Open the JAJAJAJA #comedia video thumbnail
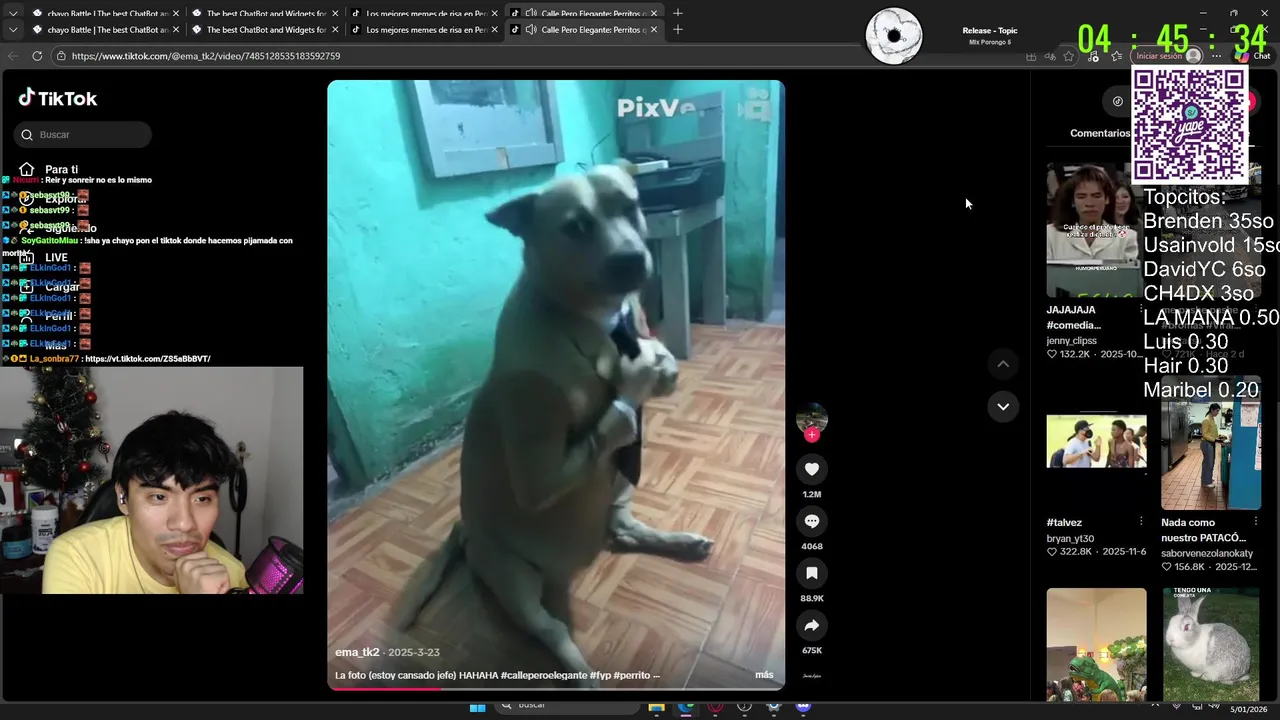1280x720 pixels. pyautogui.click(x=1096, y=231)
